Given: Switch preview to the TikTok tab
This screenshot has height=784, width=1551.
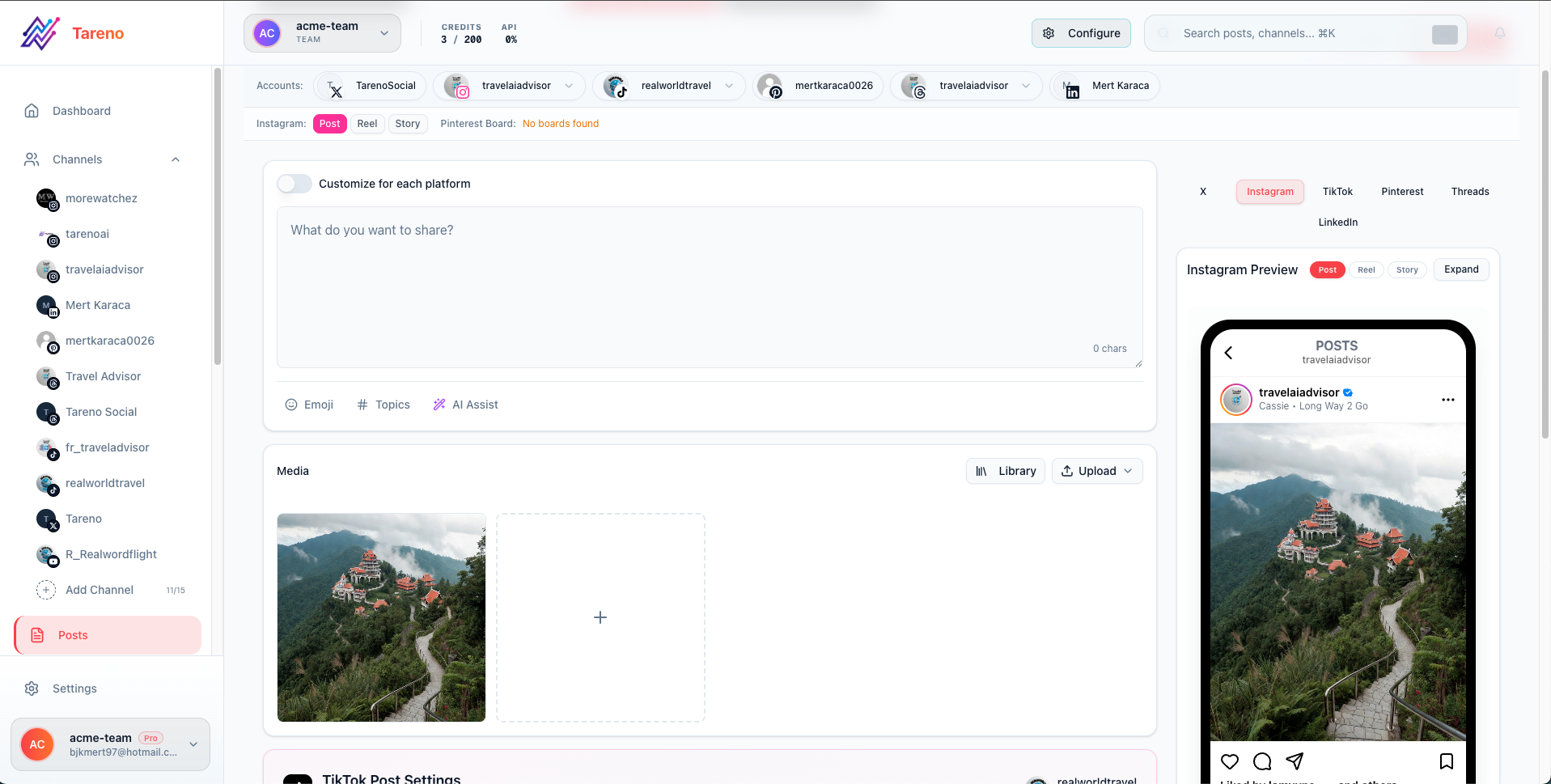Looking at the screenshot, I should [1337, 192].
